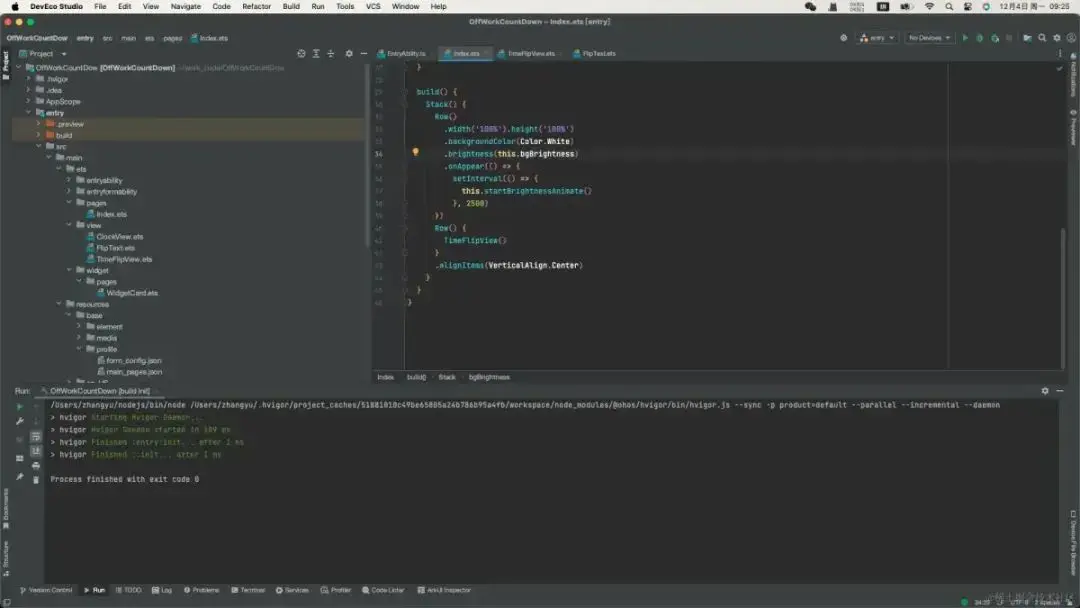Click the user account avatar icon
This screenshot has height=608, width=1080.
[1071, 38]
